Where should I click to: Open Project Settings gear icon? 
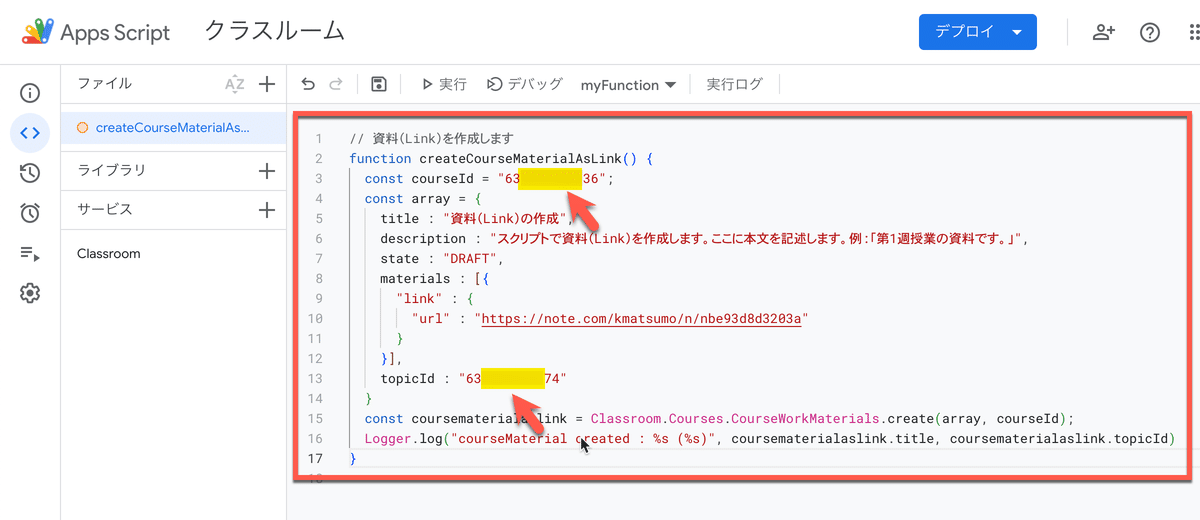pyautogui.click(x=30, y=293)
